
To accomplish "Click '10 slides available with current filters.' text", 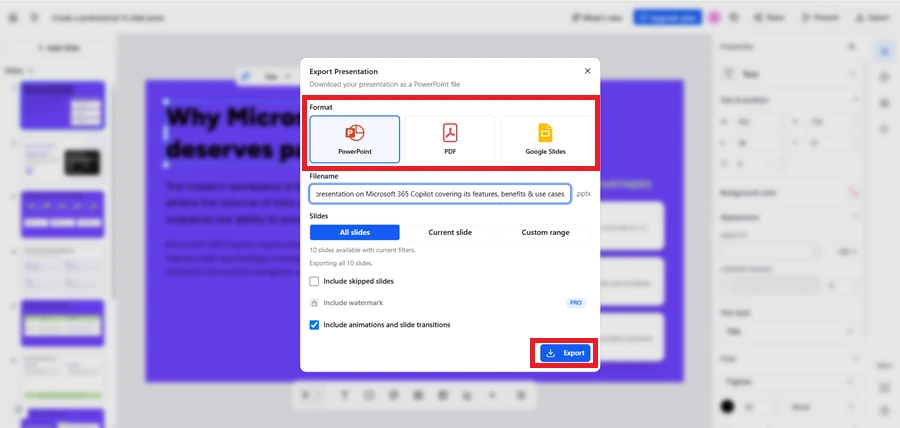I will 362,250.
